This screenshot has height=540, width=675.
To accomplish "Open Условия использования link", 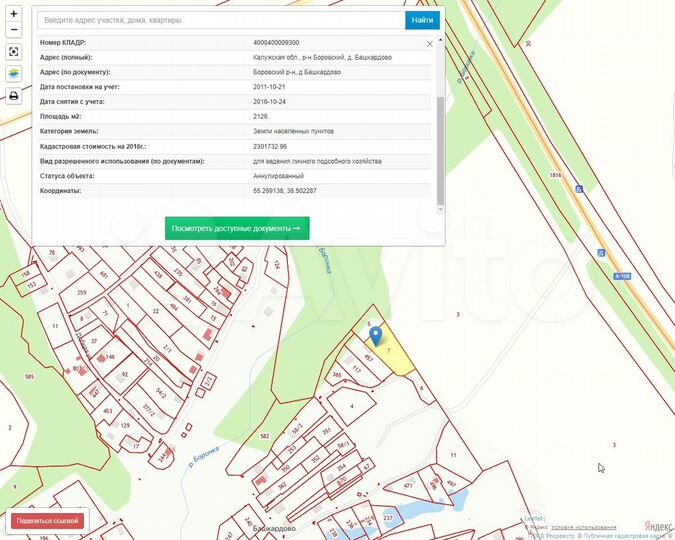I will tap(583, 528).
